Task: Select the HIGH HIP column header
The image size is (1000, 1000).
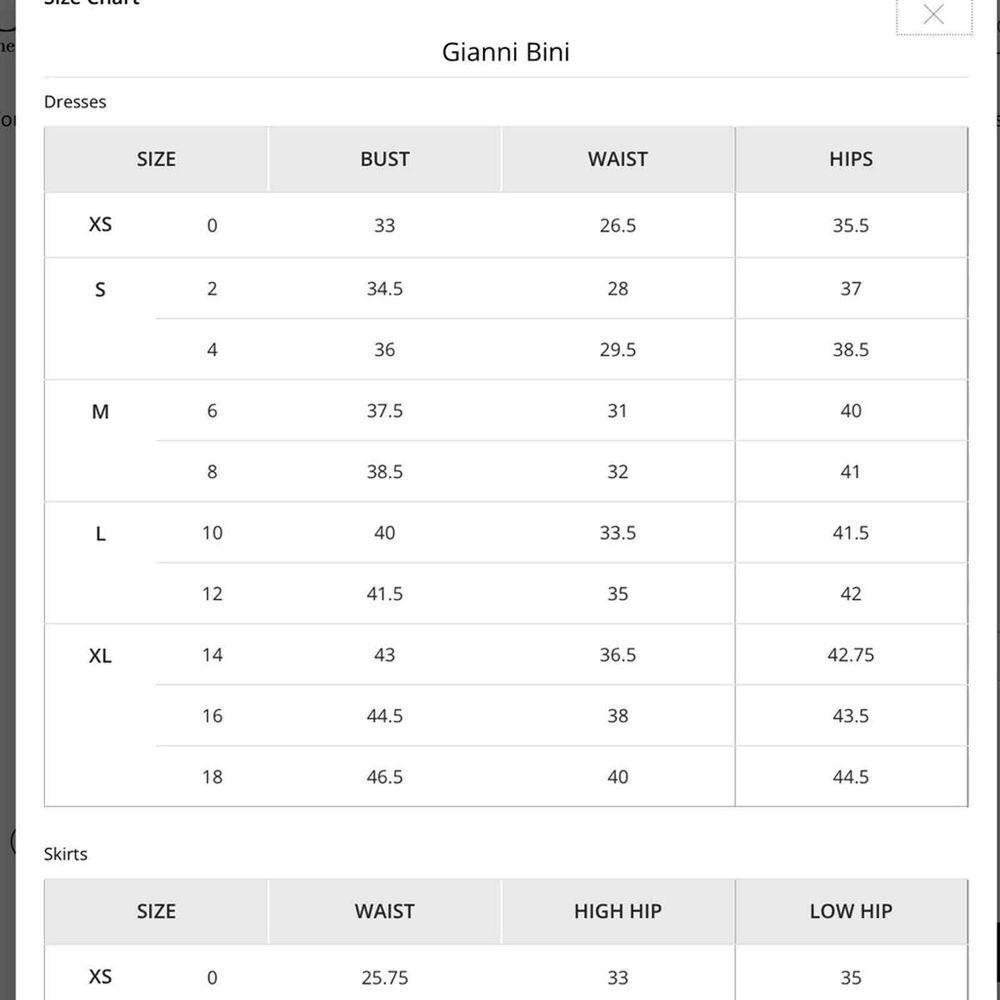Action: click(x=618, y=911)
